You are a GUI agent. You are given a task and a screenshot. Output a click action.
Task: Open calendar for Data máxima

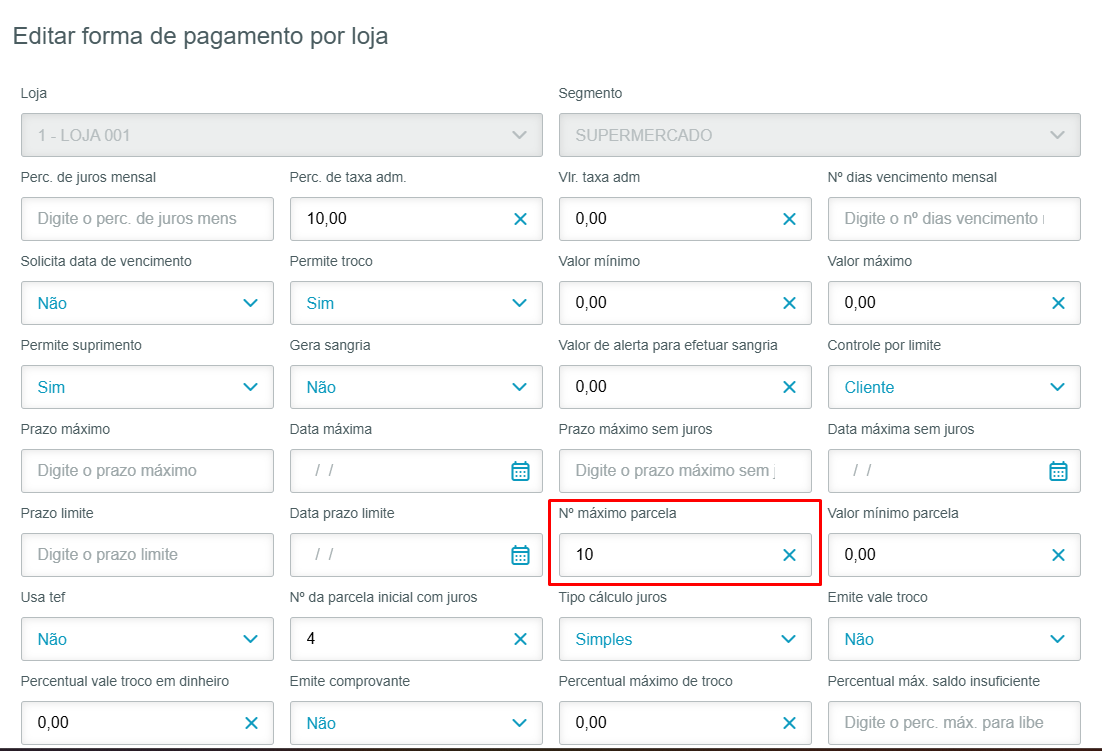pyautogui.click(x=520, y=471)
